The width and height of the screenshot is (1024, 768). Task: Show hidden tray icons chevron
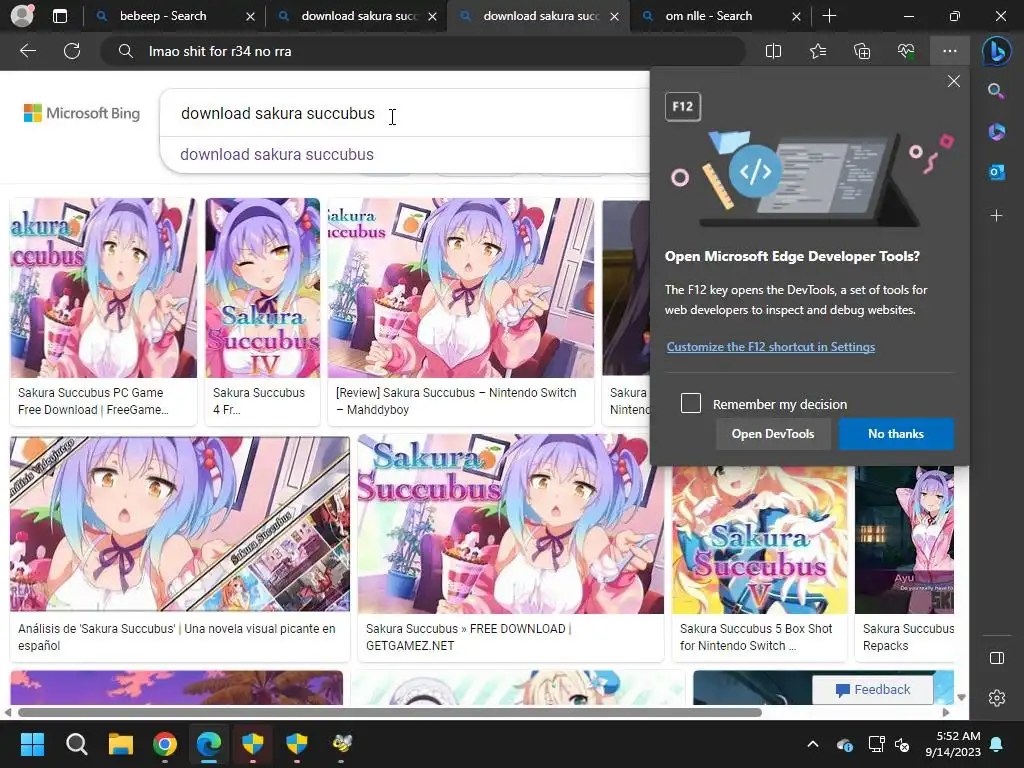(x=813, y=744)
